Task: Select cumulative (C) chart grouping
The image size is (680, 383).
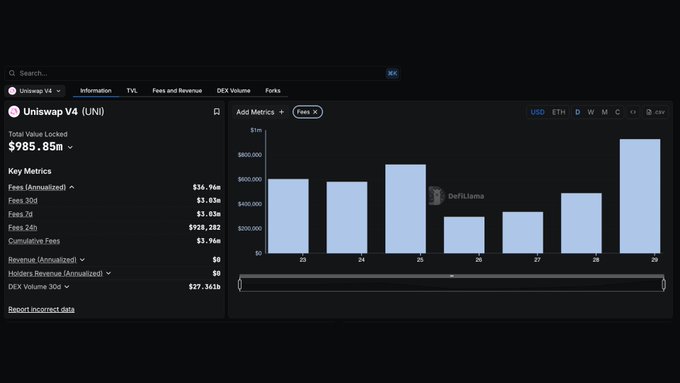Action: tap(618, 112)
